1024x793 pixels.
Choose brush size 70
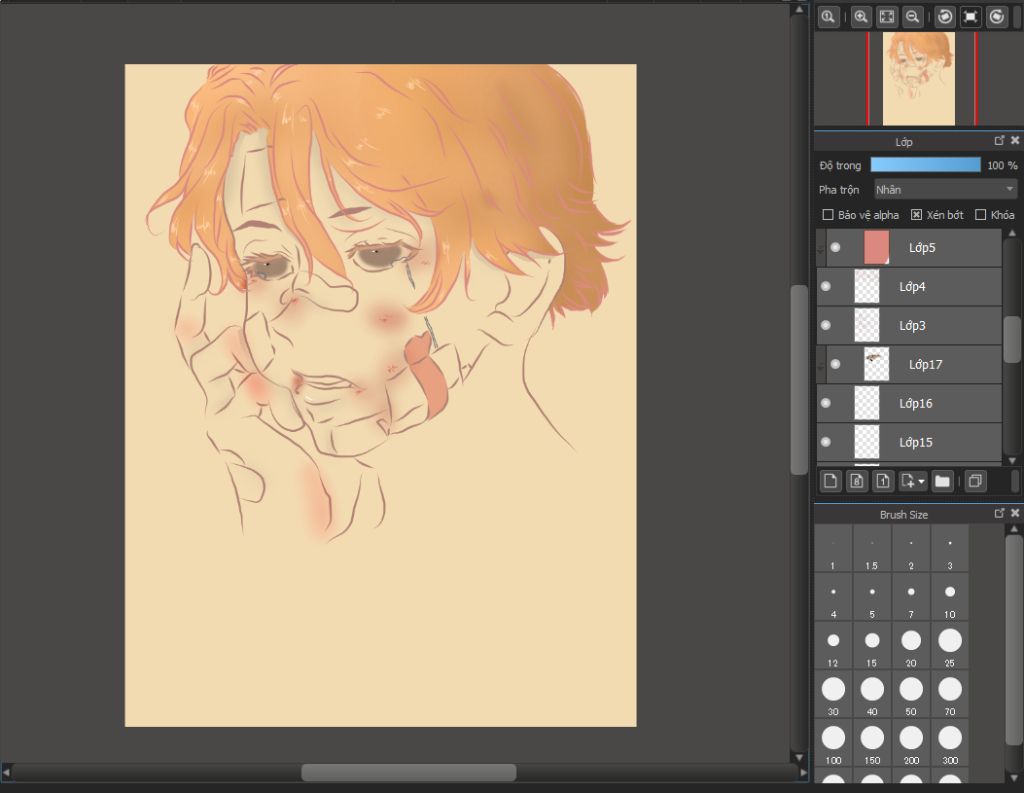(x=950, y=694)
